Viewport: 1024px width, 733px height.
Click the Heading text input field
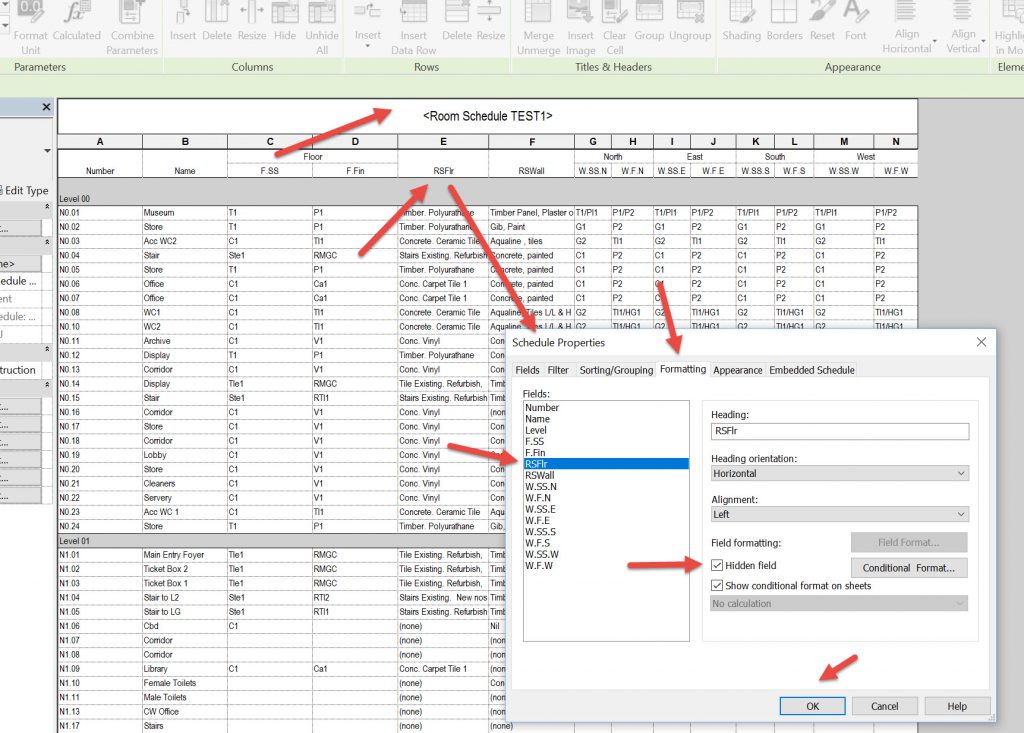click(x=839, y=432)
